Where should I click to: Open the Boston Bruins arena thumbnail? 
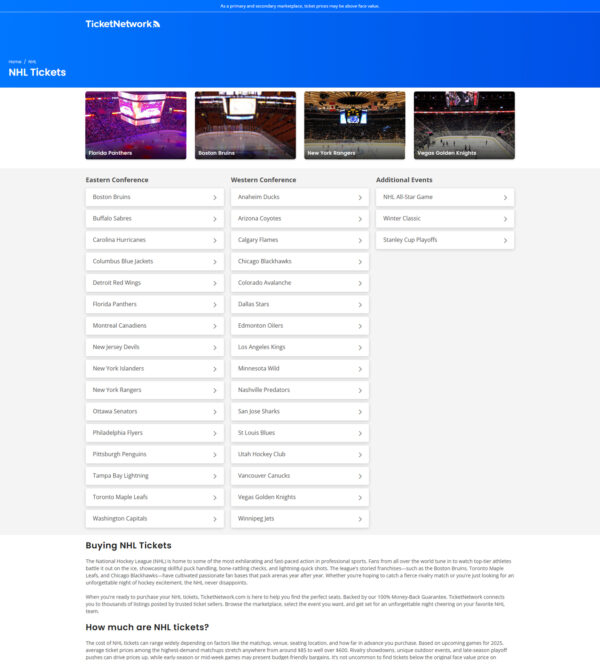pyautogui.click(x=245, y=125)
